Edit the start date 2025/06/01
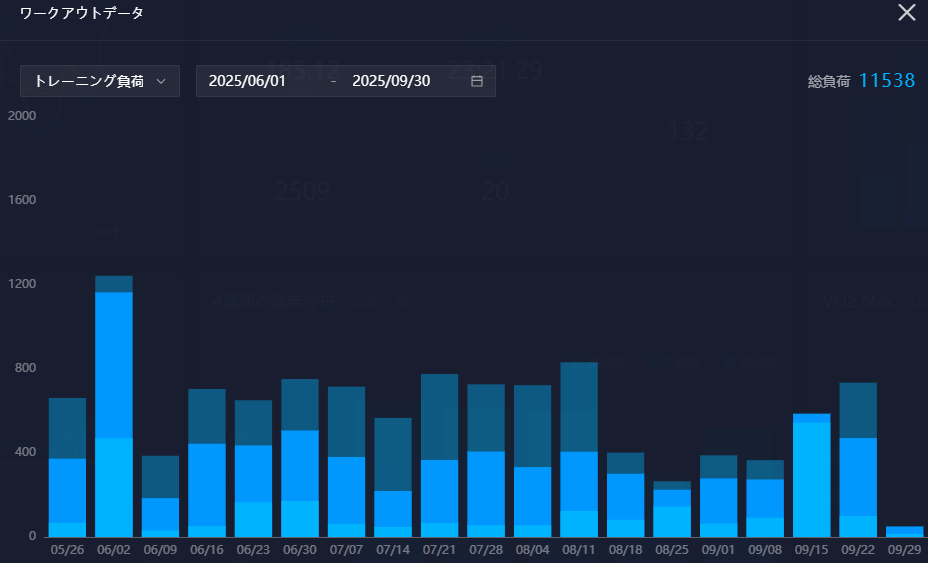The height and width of the screenshot is (563, 928). [248, 81]
